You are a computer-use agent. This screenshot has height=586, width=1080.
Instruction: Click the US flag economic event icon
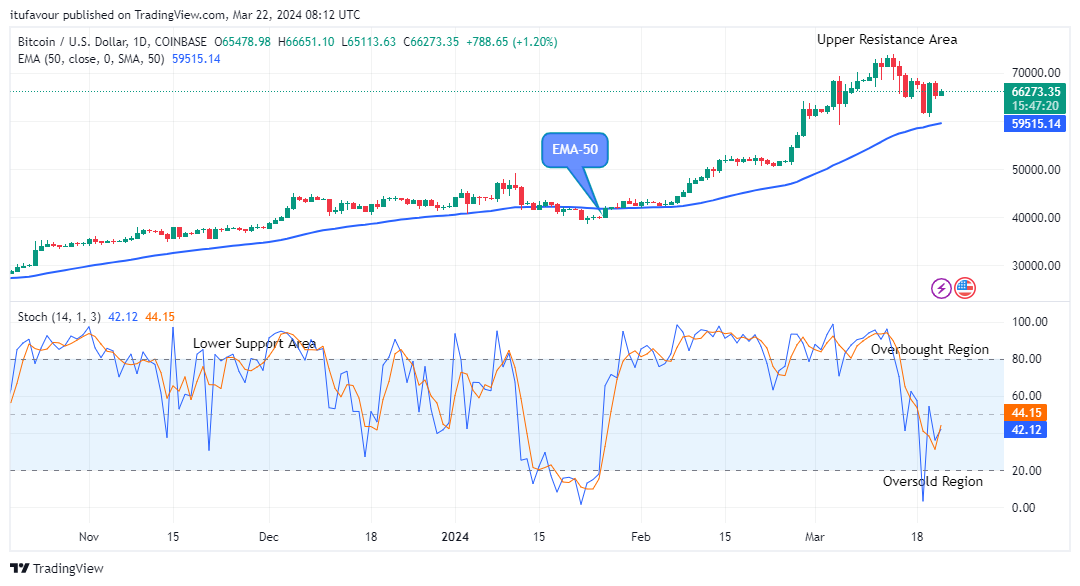click(x=965, y=288)
